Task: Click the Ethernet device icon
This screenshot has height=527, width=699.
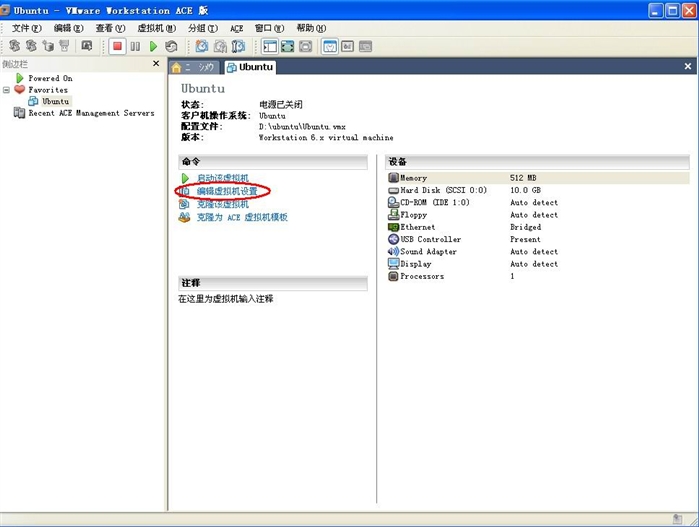Action: click(393, 227)
